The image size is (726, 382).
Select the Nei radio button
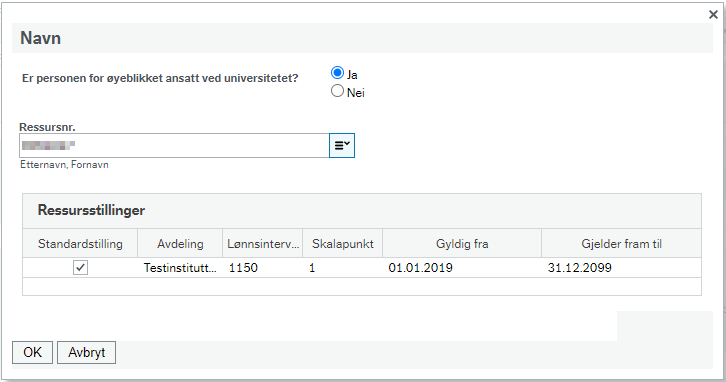pyautogui.click(x=338, y=91)
